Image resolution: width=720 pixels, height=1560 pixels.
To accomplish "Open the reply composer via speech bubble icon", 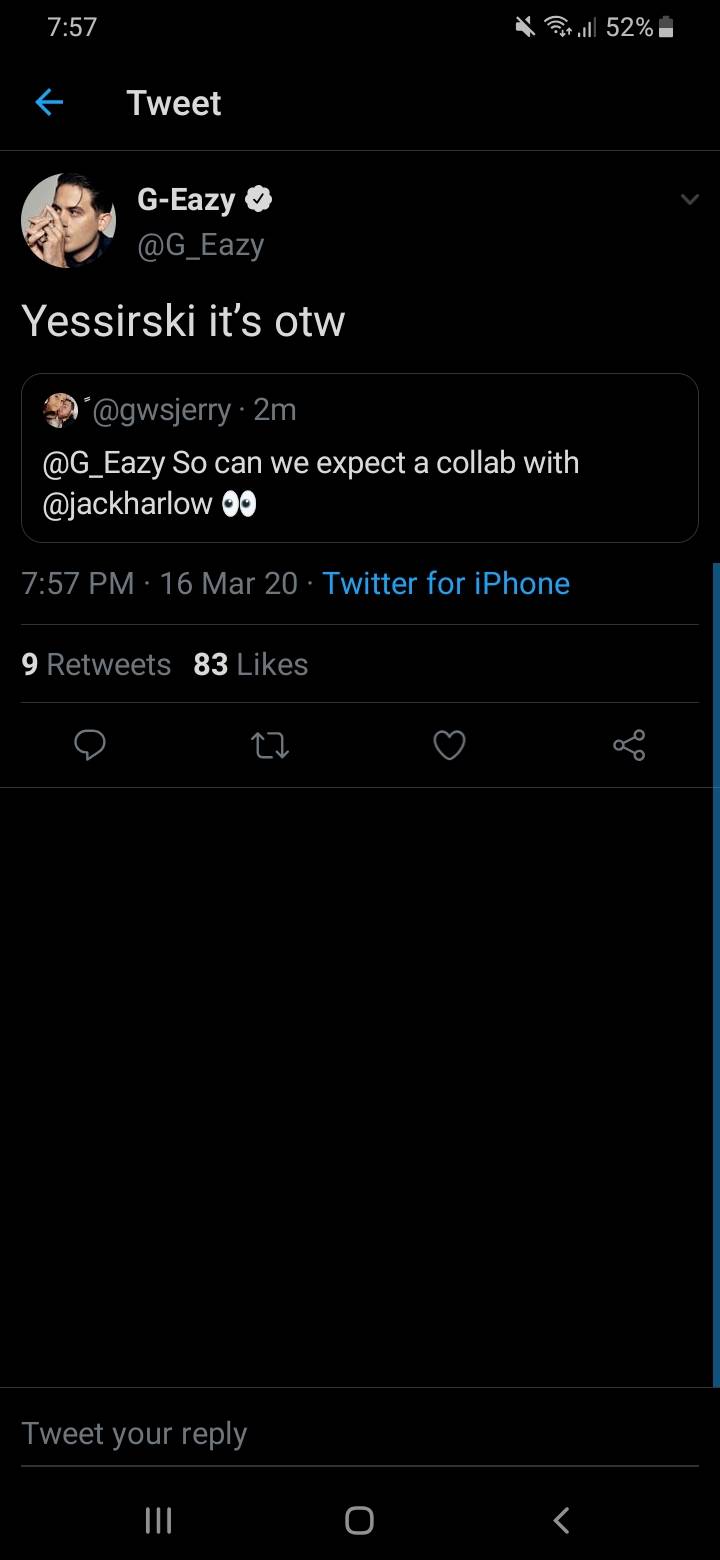I will tap(90, 745).
